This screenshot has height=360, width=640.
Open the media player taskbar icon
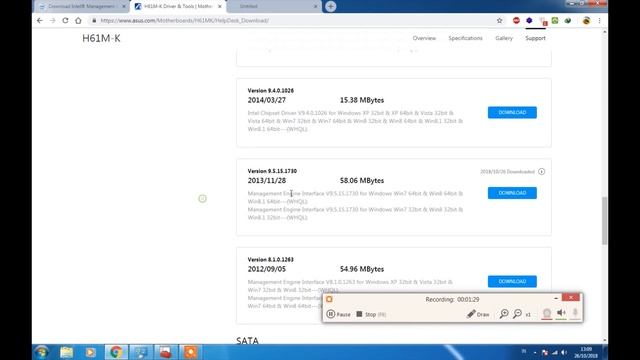[91, 352]
